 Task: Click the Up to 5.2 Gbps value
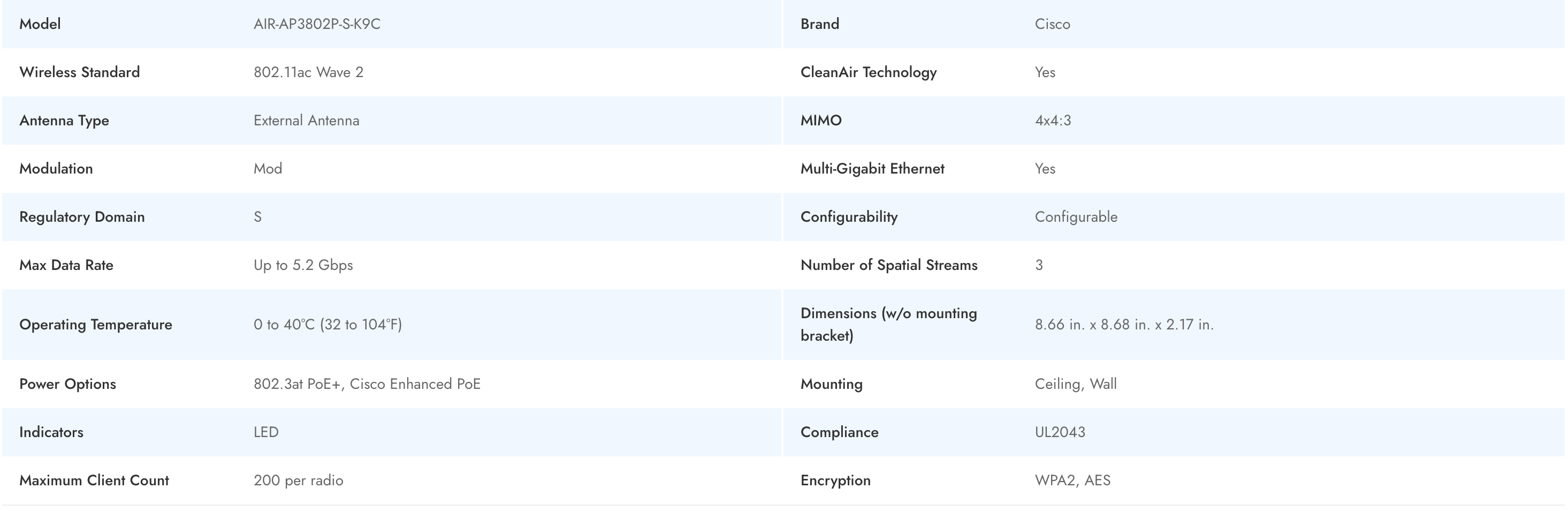click(303, 264)
